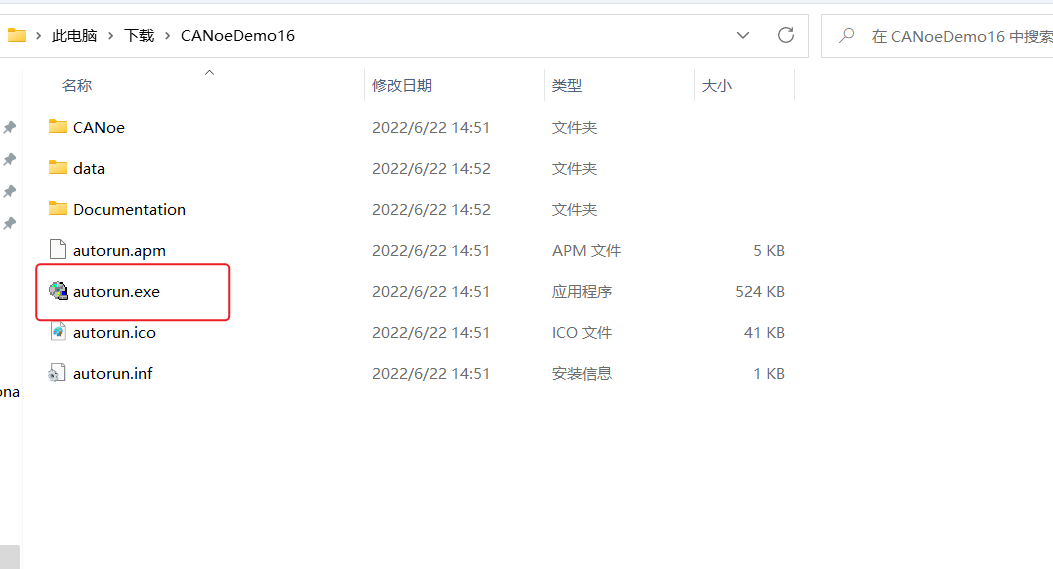
Task: Click the autorun.inf setup file icon
Action: click(57, 373)
